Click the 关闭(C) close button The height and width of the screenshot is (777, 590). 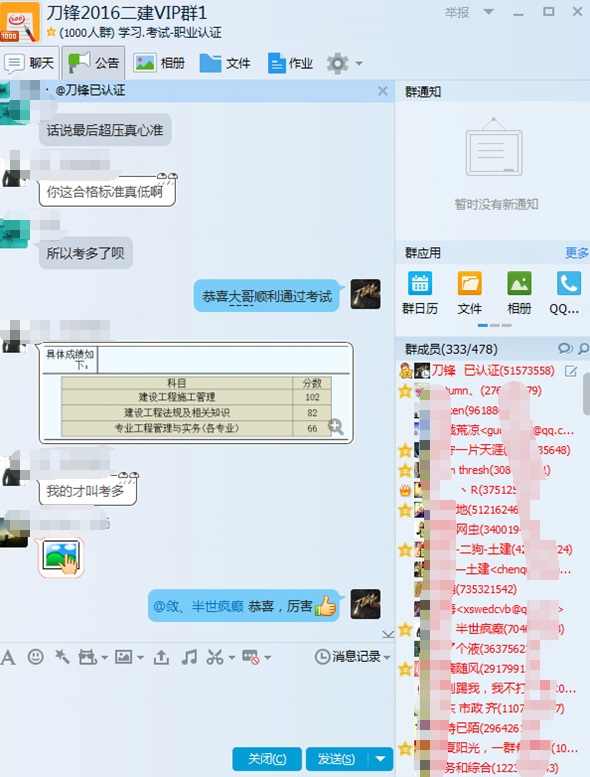pos(267,759)
